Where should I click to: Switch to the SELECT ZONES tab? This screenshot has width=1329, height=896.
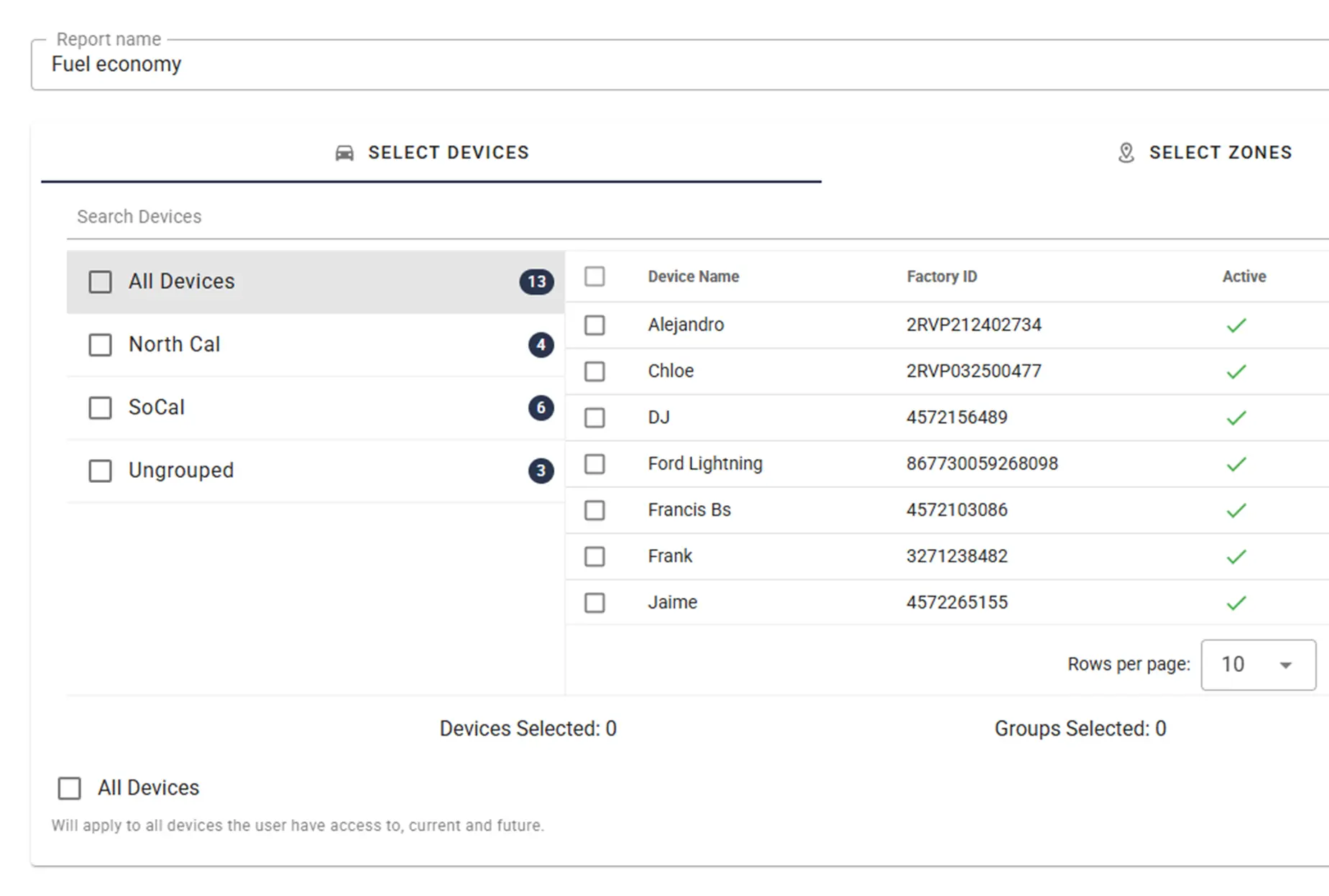click(x=1220, y=152)
